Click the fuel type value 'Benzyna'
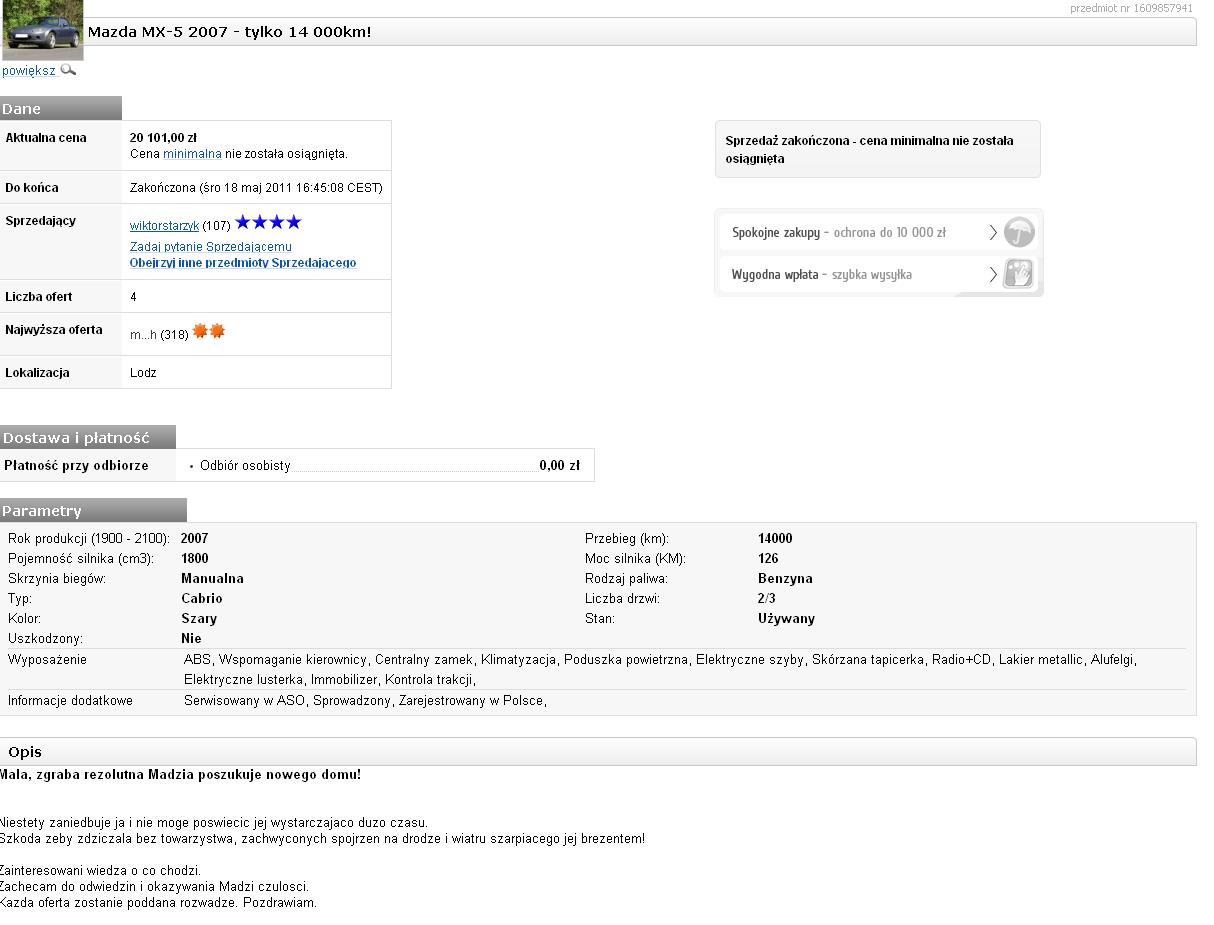The width and height of the screenshot is (1214, 925). click(x=785, y=578)
